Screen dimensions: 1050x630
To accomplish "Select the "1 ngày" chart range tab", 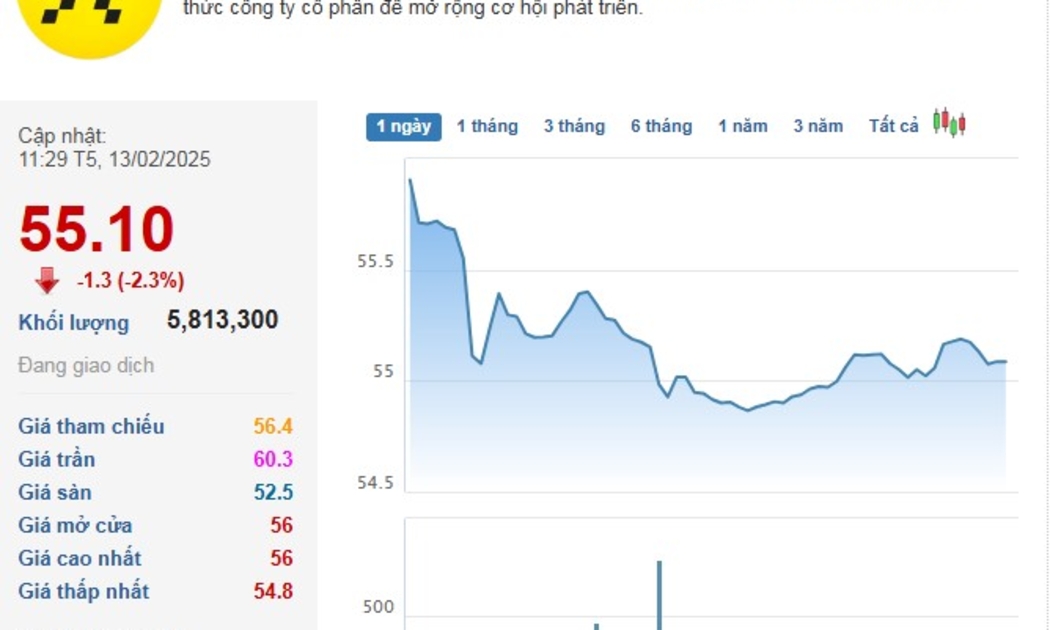I will click(403, 126).
